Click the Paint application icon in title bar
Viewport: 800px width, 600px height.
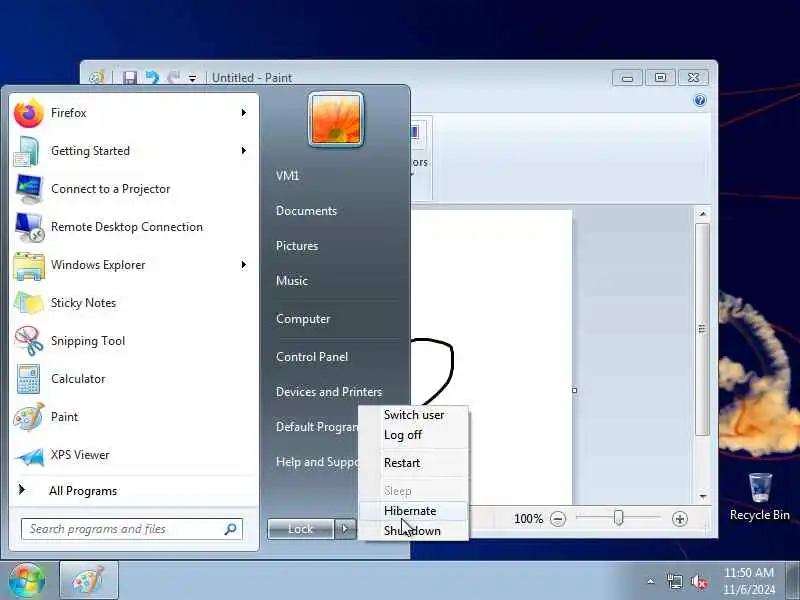[x=96, y=78]
